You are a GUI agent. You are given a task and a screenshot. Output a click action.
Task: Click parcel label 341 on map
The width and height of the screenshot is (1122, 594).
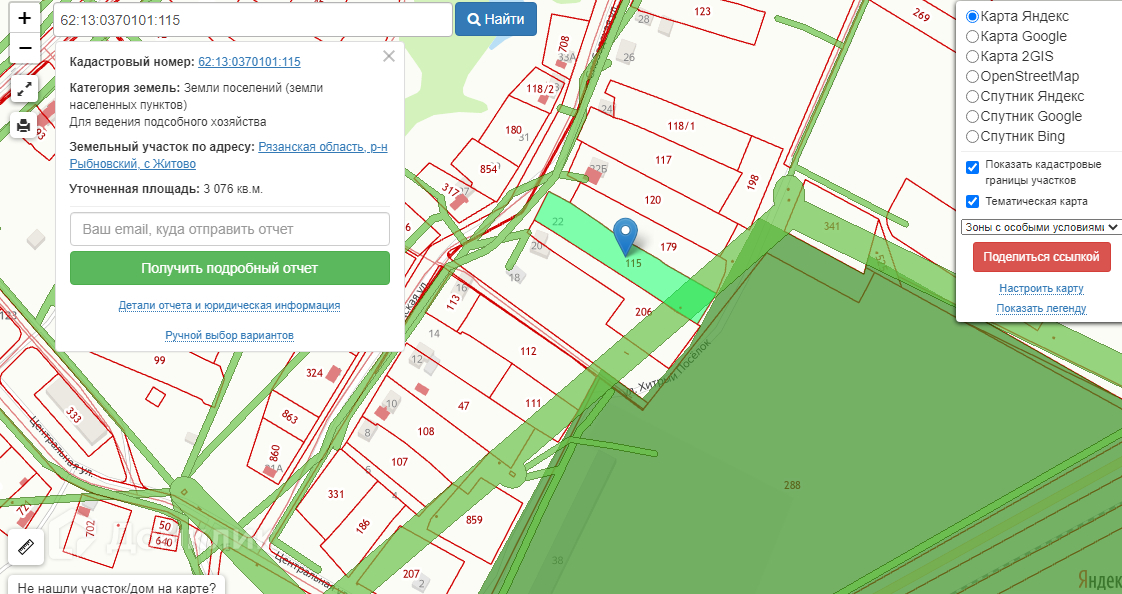pos(831,226)
